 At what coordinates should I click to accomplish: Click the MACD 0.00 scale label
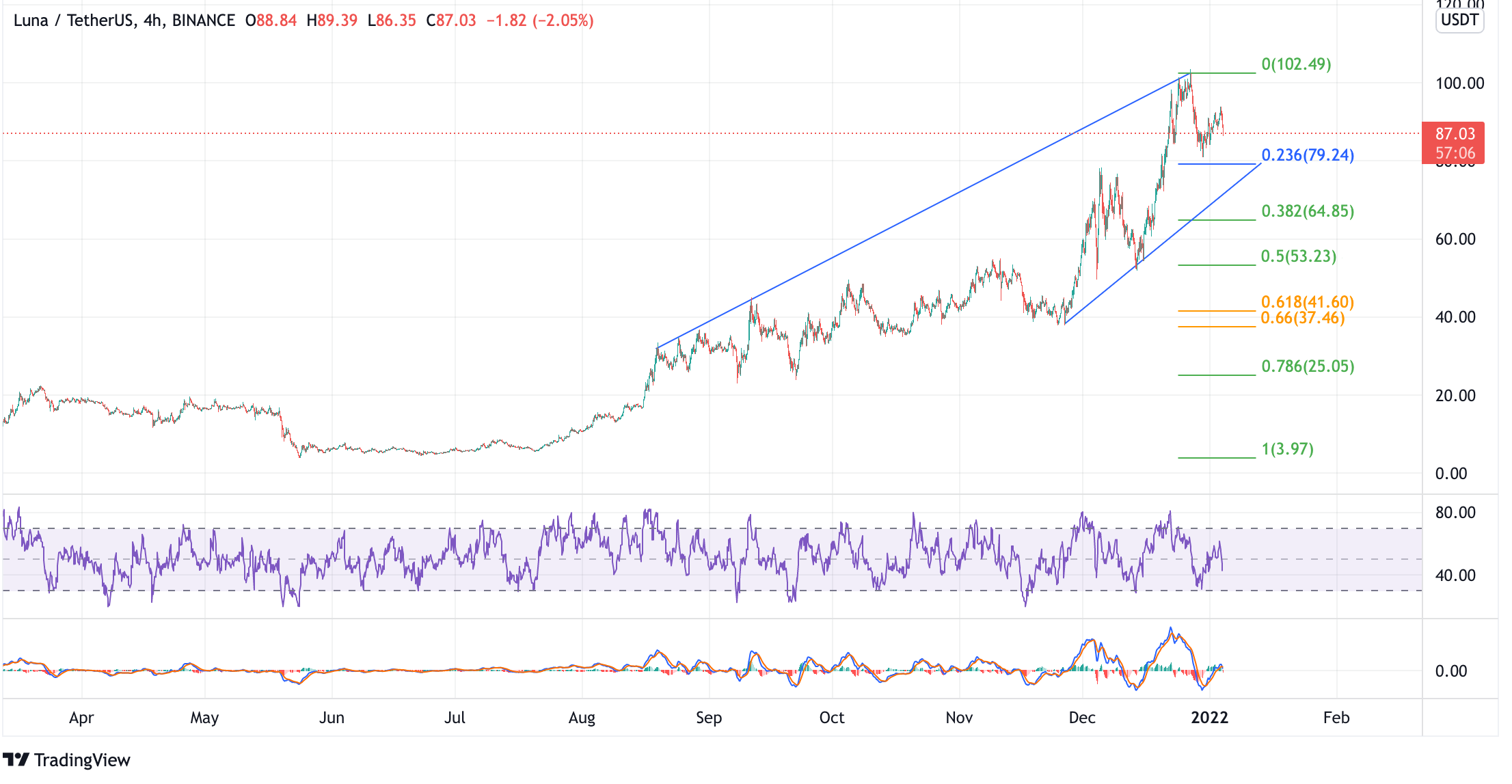click(1450, 671)
